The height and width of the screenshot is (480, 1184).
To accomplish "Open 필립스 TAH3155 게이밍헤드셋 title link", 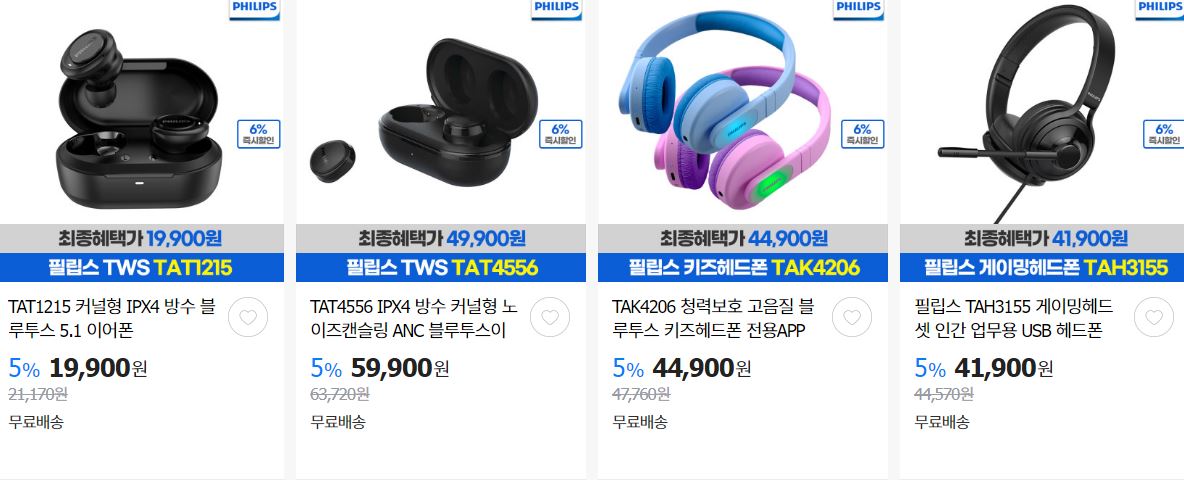I will [1014, 318].
